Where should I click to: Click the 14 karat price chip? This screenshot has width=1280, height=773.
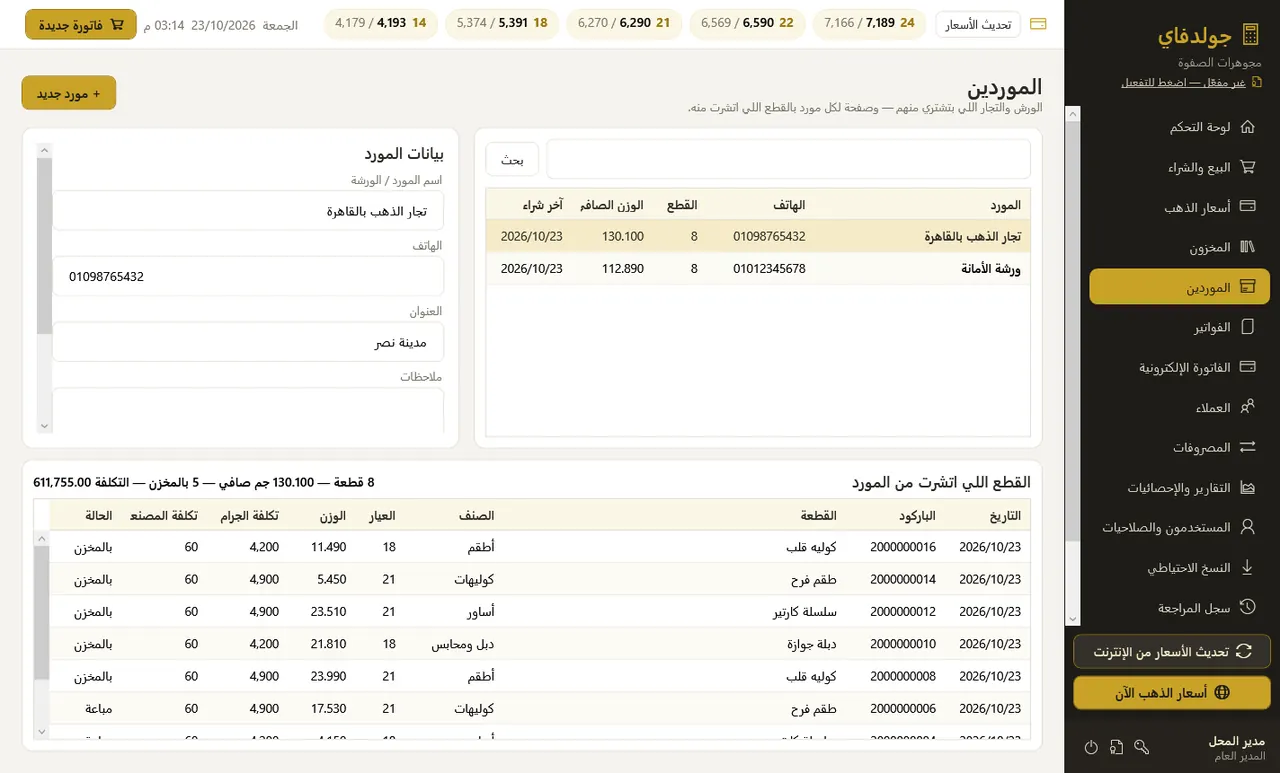[381, 23]
